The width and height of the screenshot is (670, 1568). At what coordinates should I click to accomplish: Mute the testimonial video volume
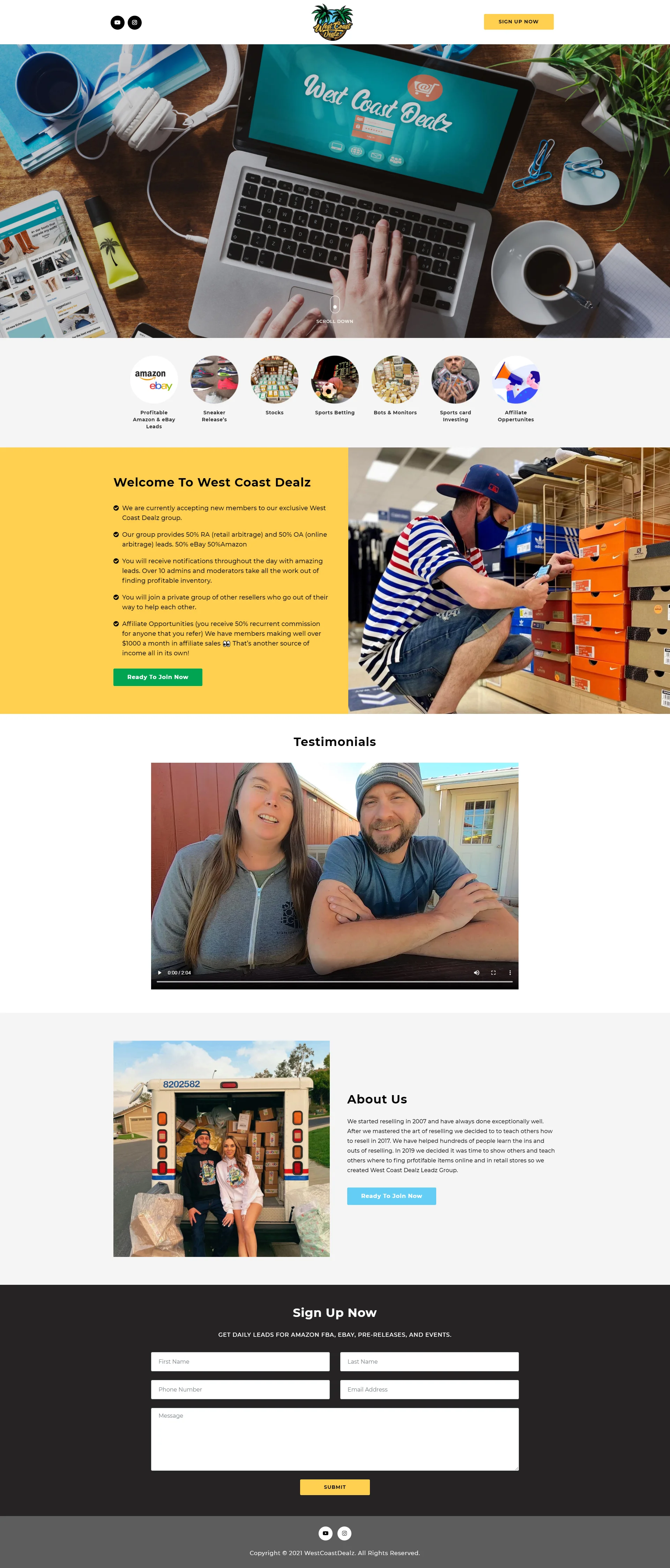coord(476,972)
